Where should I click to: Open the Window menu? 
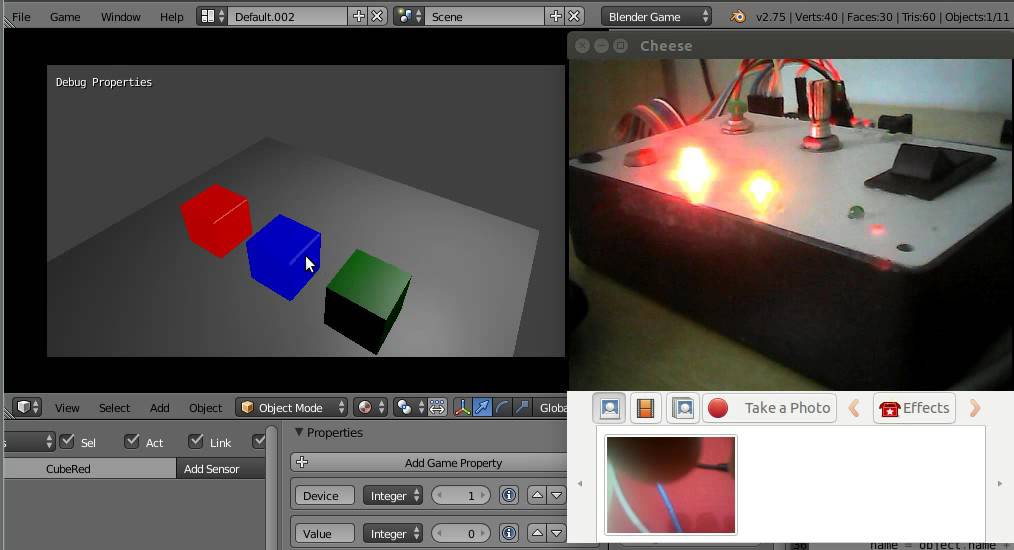point(120,17)
